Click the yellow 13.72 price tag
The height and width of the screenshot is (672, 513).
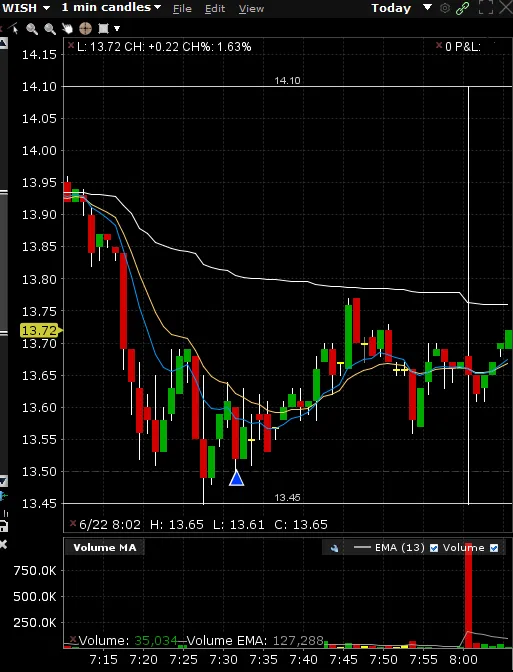[41, 330]
